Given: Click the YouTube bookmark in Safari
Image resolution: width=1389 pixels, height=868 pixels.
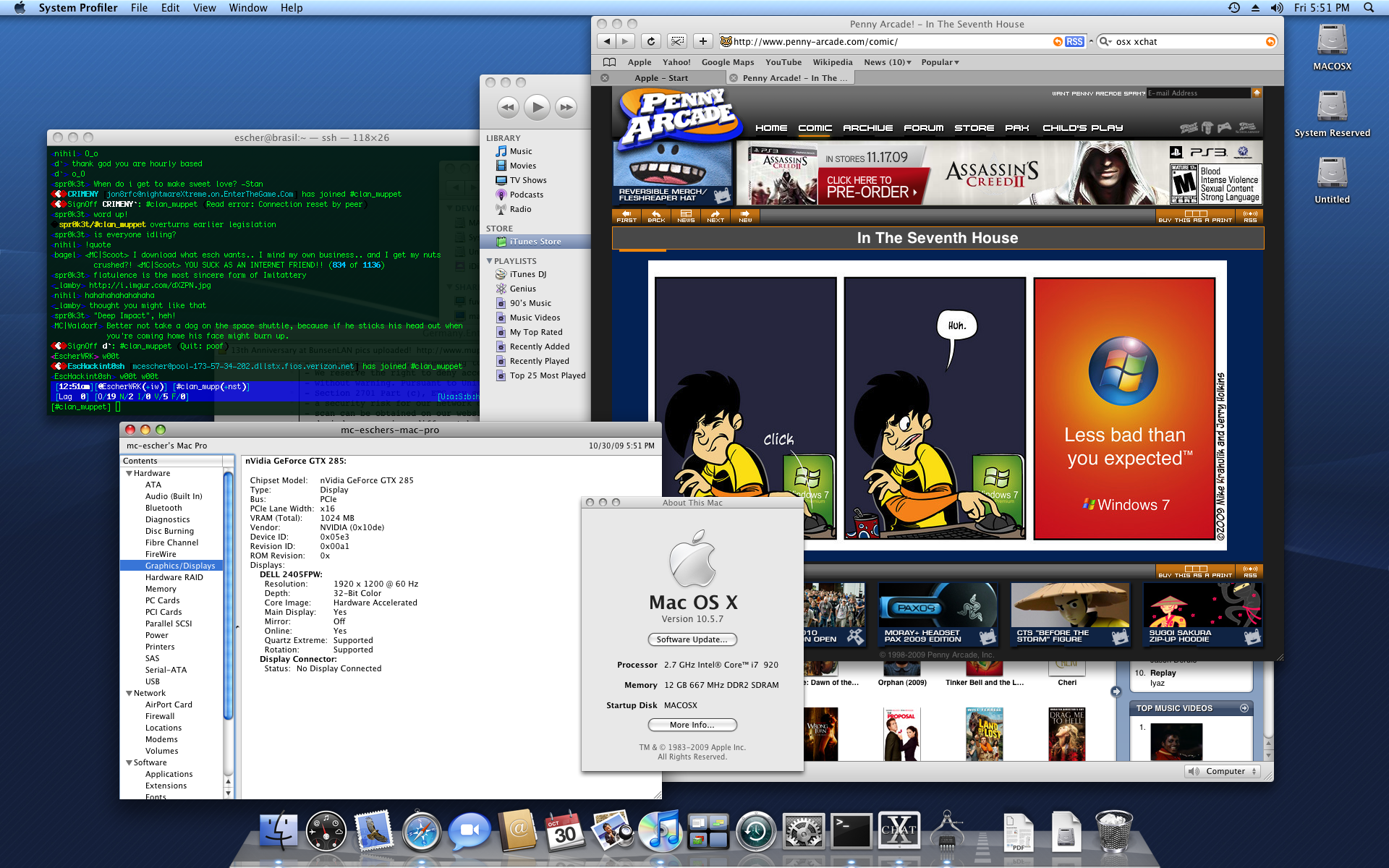Looking at the screenshot, I should click(x=783, y=62).
